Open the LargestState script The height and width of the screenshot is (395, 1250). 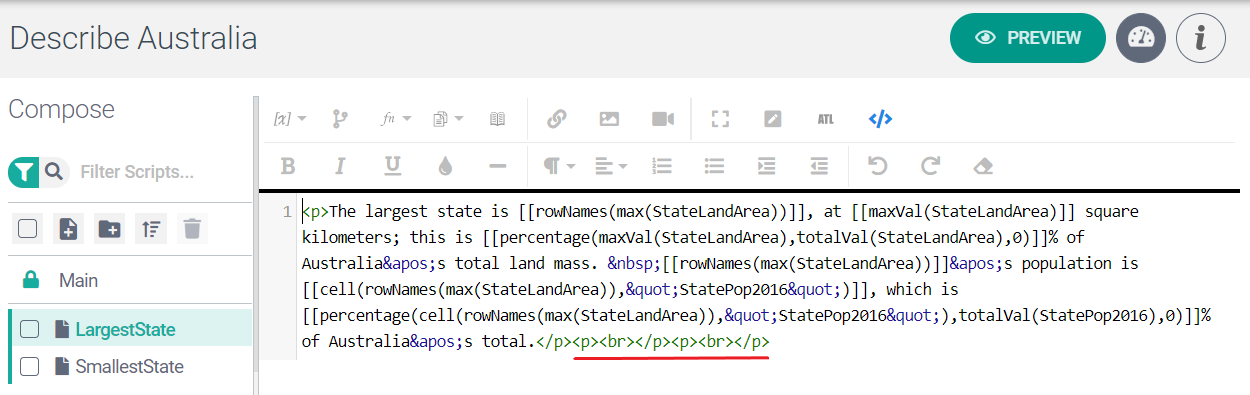click(125, 329)
